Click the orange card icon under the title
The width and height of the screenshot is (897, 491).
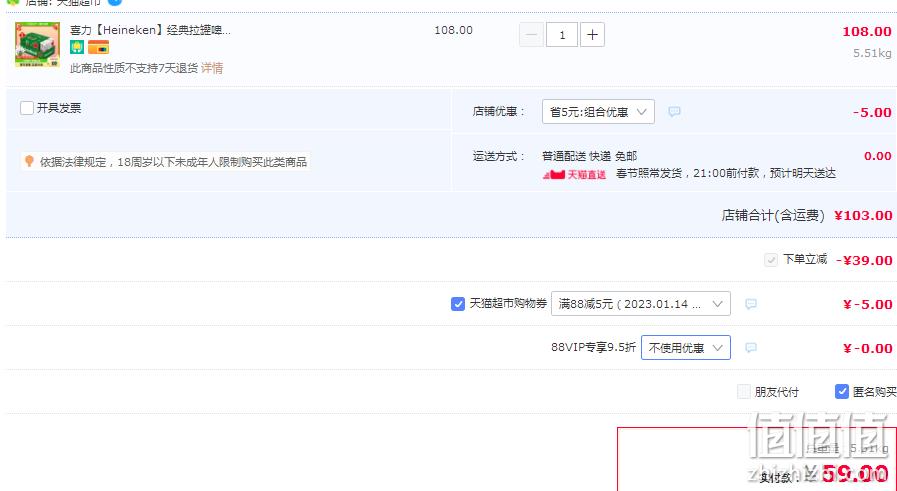pyautogui.click(x=98, y=47)
